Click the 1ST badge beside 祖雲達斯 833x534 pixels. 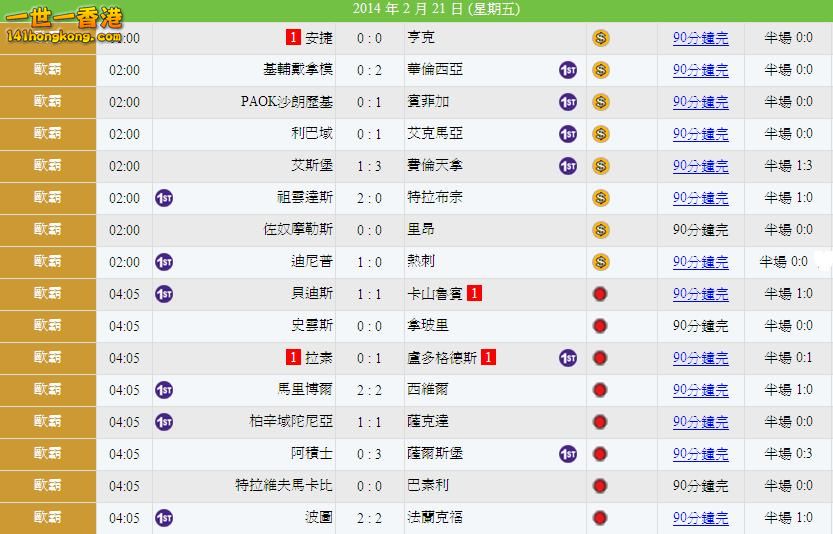tap(165, 198)
